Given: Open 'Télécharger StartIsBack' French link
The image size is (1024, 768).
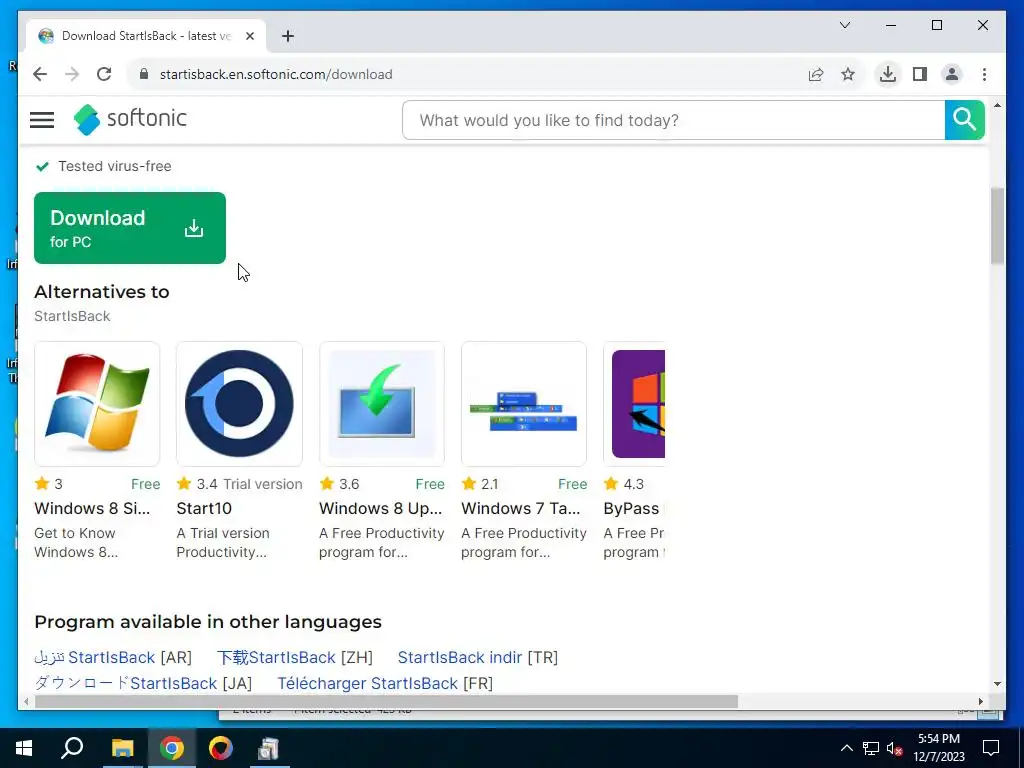Looking at the screenshot, I should 368,683.
